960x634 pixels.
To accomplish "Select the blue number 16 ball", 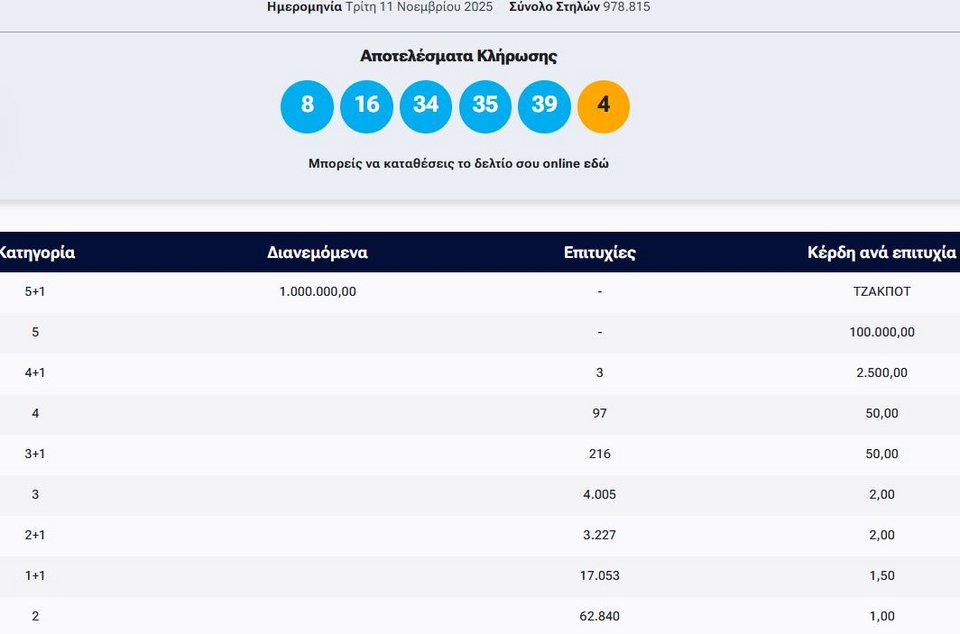I will tap(366, 107).
